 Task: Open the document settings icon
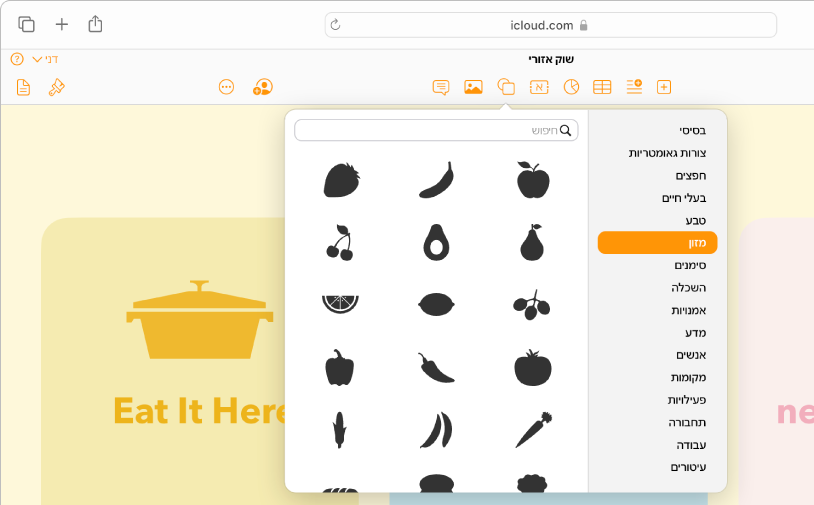[x=23, y=87]
